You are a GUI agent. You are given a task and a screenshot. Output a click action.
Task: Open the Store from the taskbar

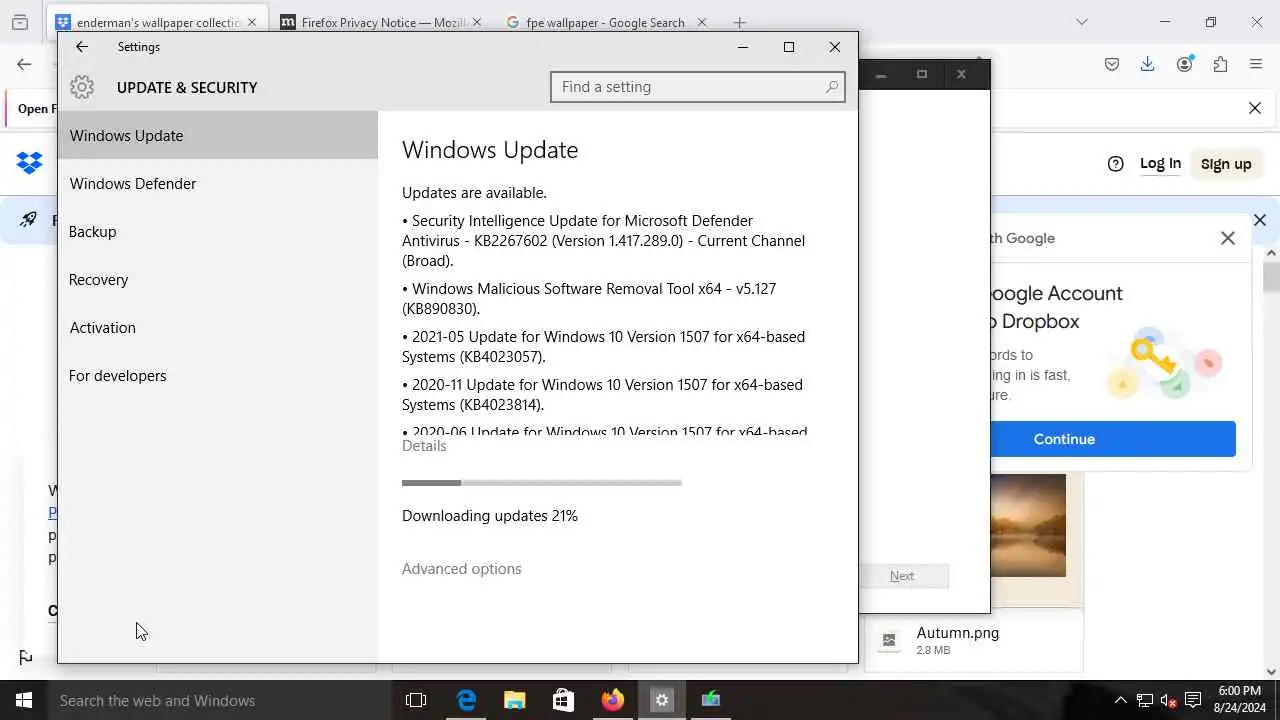564,700
